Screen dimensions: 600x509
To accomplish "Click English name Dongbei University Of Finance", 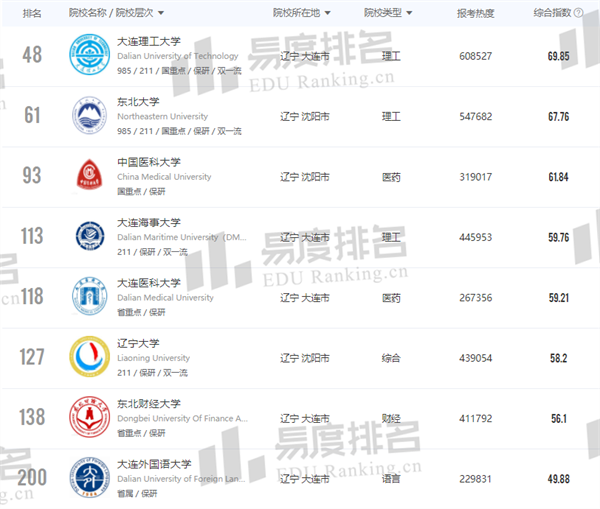I will click(x=183, y=419).
